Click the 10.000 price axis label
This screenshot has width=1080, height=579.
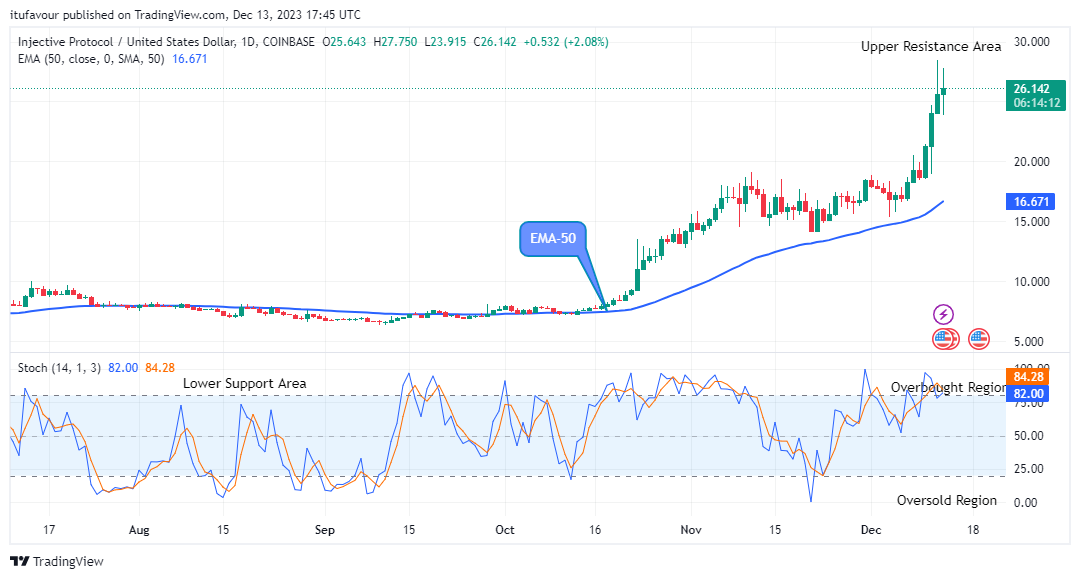click(x=1031, y=282)
